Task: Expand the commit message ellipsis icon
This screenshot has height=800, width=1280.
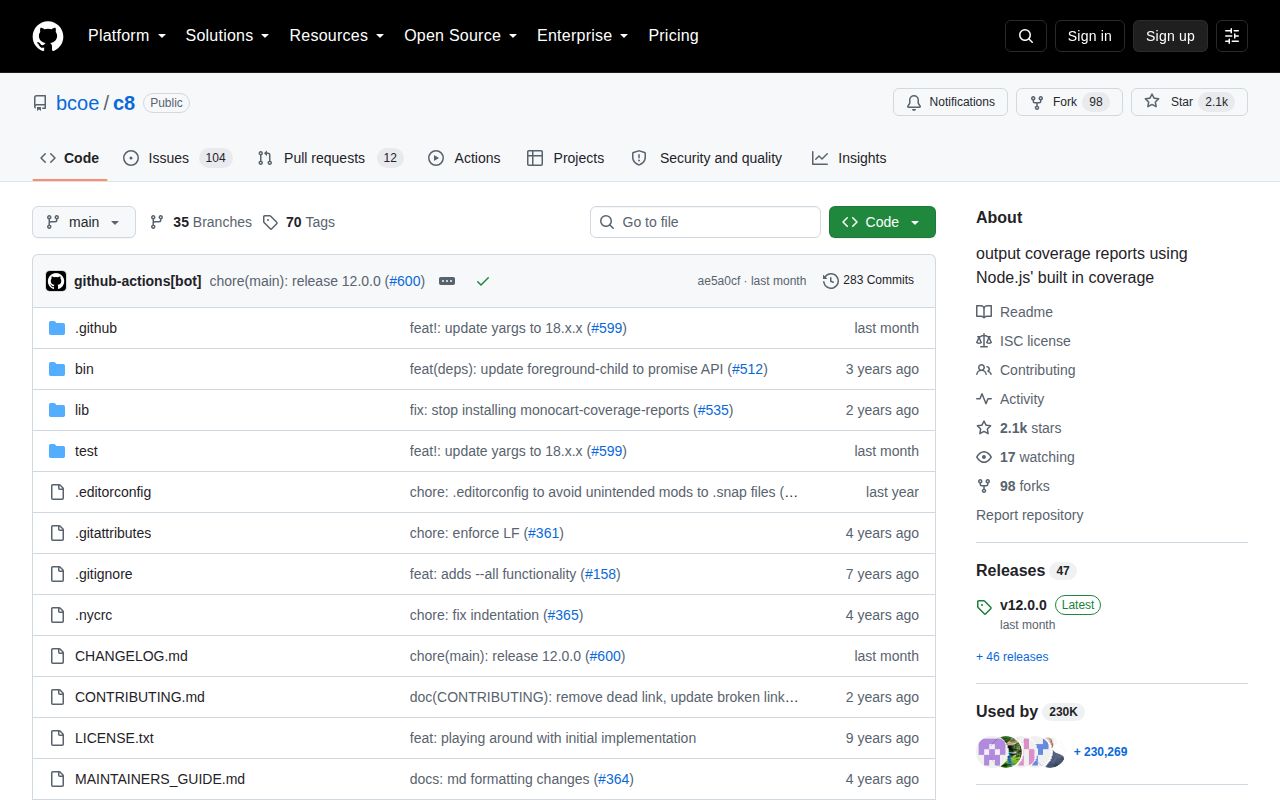Action: (447, 281)
